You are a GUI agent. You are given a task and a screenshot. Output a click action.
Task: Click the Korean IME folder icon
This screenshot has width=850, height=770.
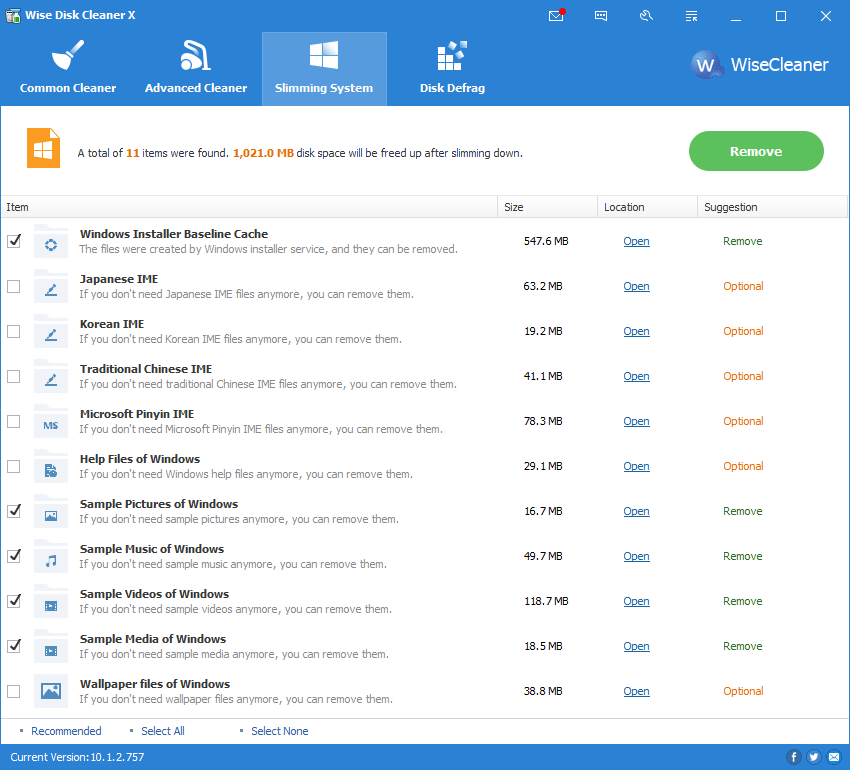click(51, 331)
